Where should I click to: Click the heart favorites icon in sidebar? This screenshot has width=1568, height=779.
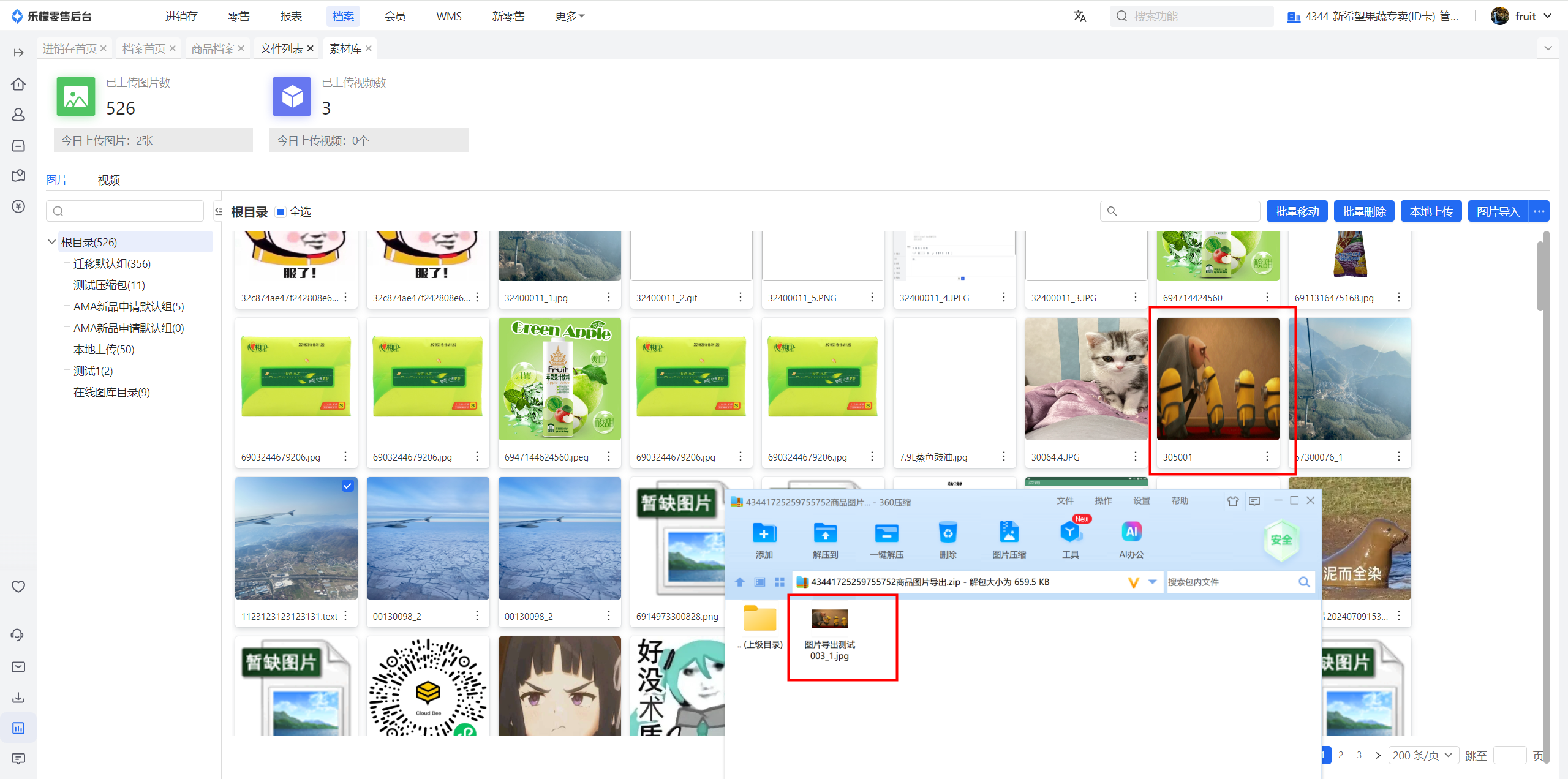[x=18, y=587]
